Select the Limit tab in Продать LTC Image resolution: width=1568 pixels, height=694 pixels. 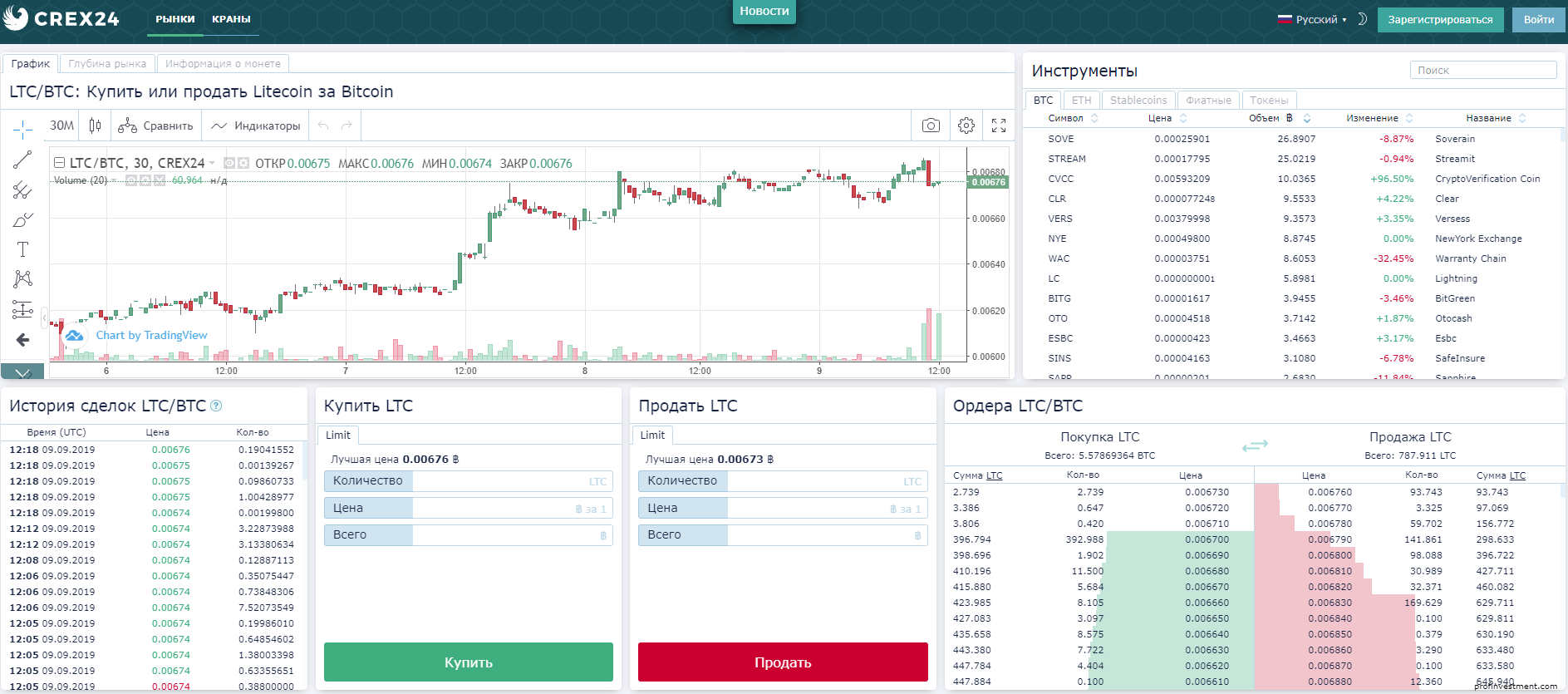tap(652, 435)
